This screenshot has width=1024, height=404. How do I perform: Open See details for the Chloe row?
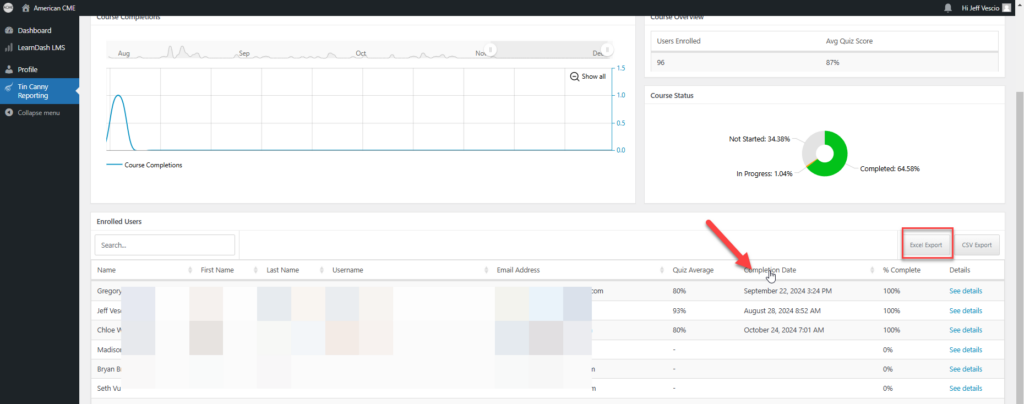[x=965, y=330]
